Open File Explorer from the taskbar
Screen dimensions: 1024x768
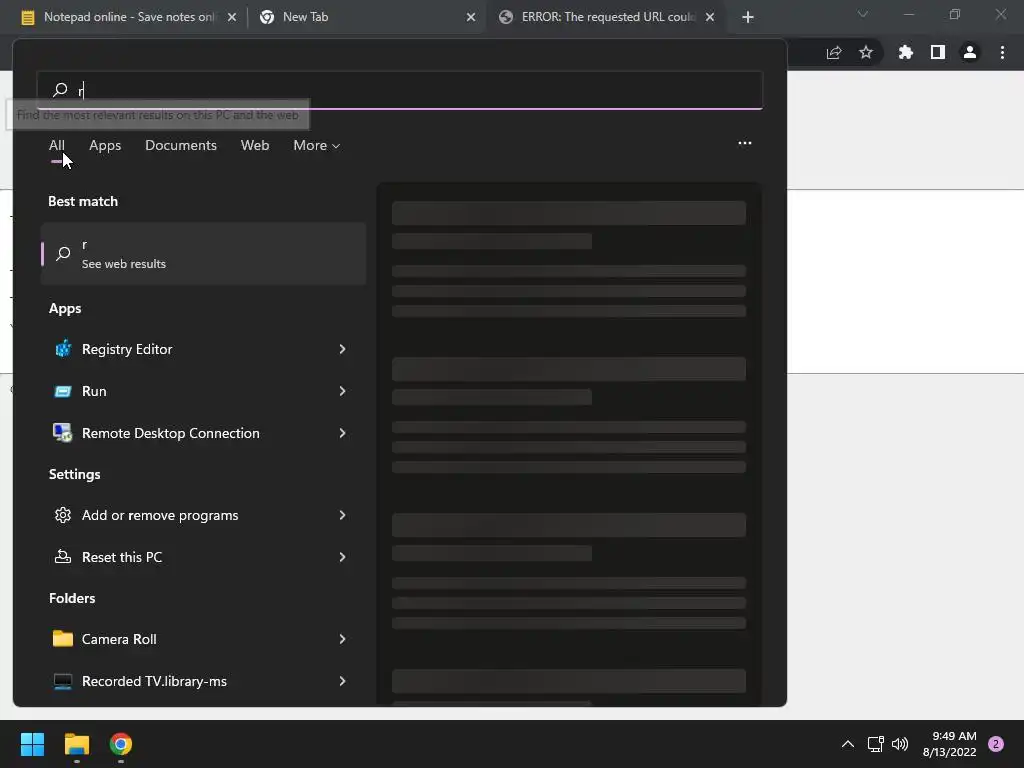(76, 744)
